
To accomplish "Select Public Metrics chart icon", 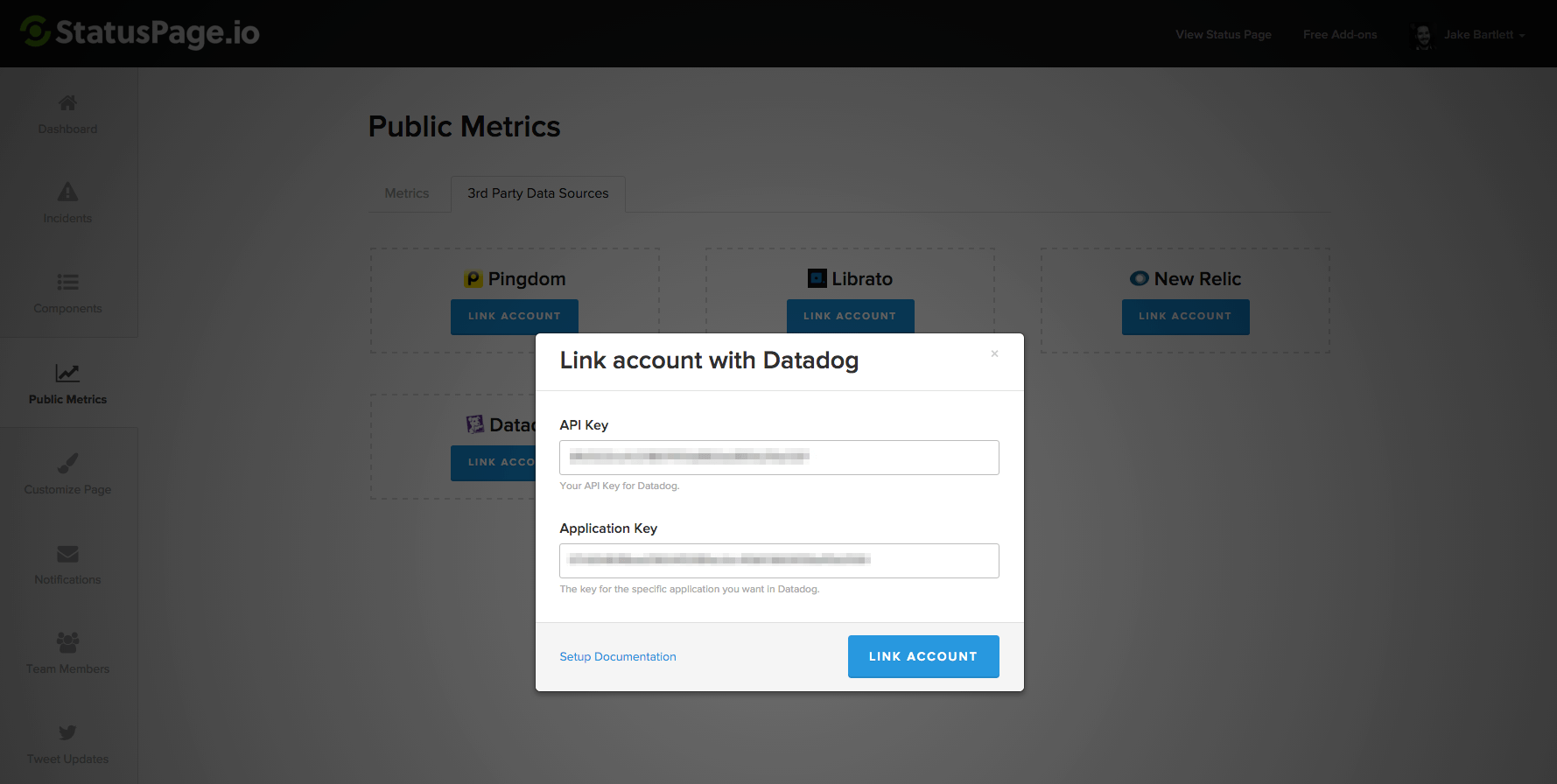I will click(x=67, y=373).
